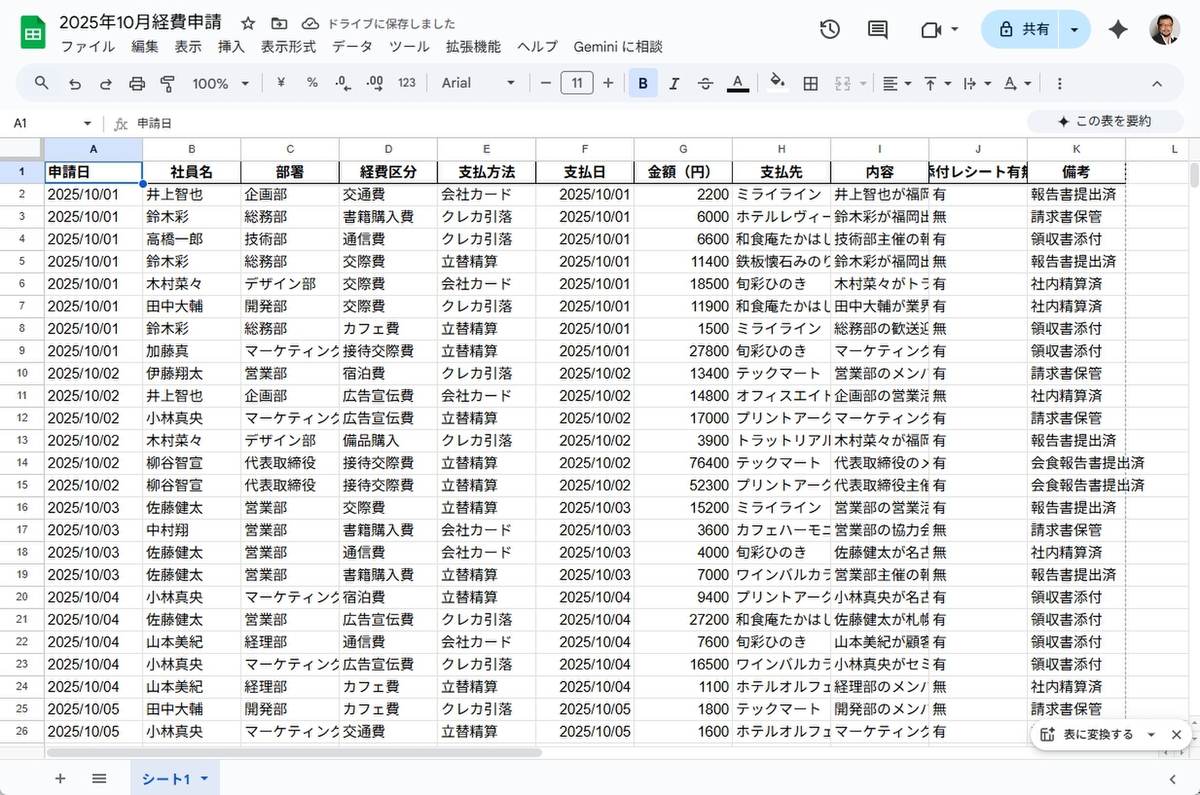Click the search magnifier in toolbar

pos(41,83)
